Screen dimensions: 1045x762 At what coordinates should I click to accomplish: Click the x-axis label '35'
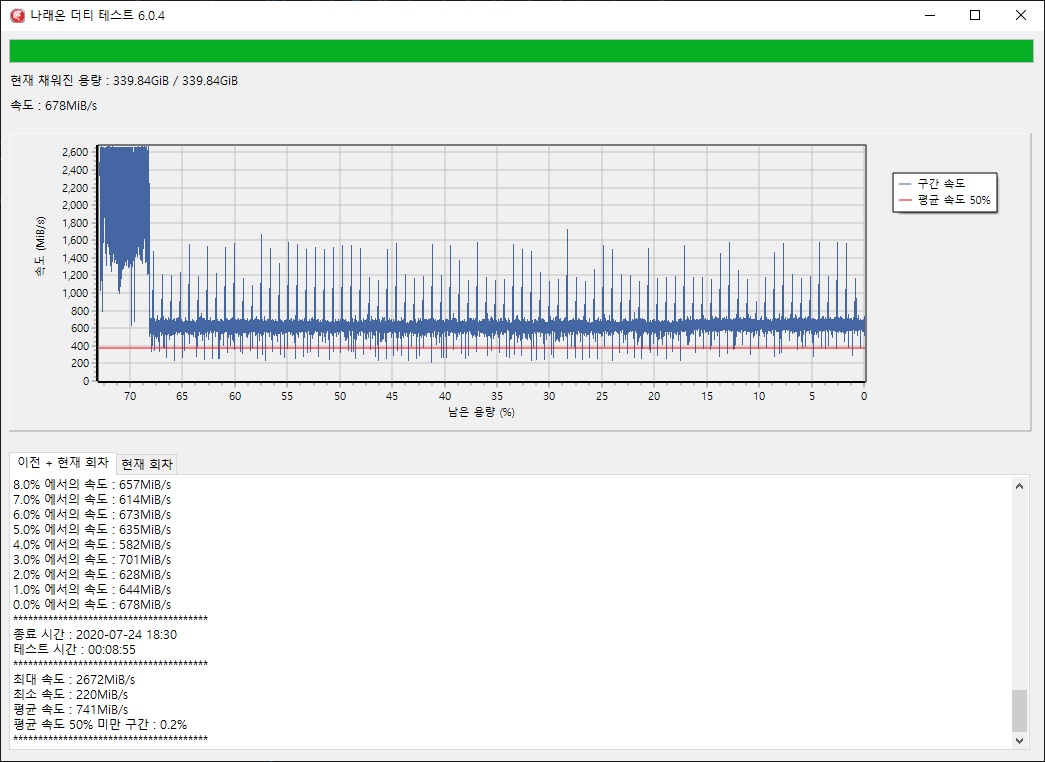[x=497, y=396]
